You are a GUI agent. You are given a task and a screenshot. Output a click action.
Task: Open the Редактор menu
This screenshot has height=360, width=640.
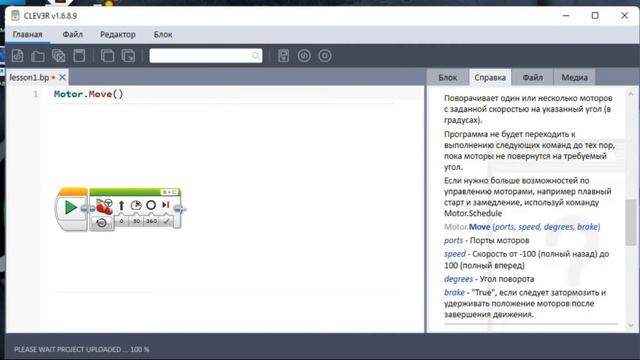(x=118, y=35)
